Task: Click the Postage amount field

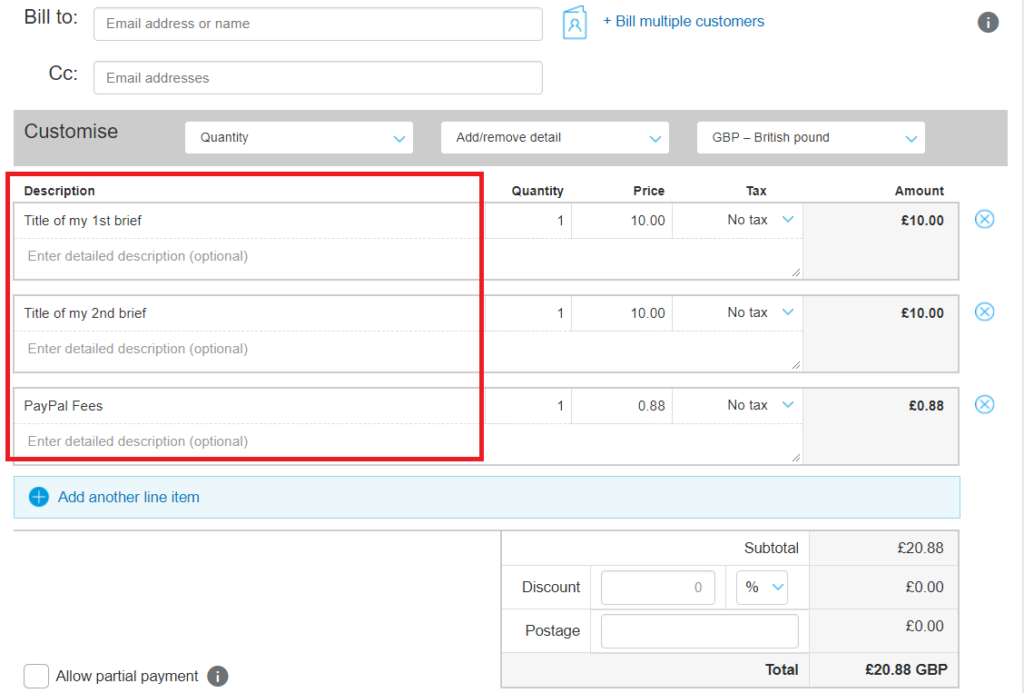Action: click(x=699, y=631)
